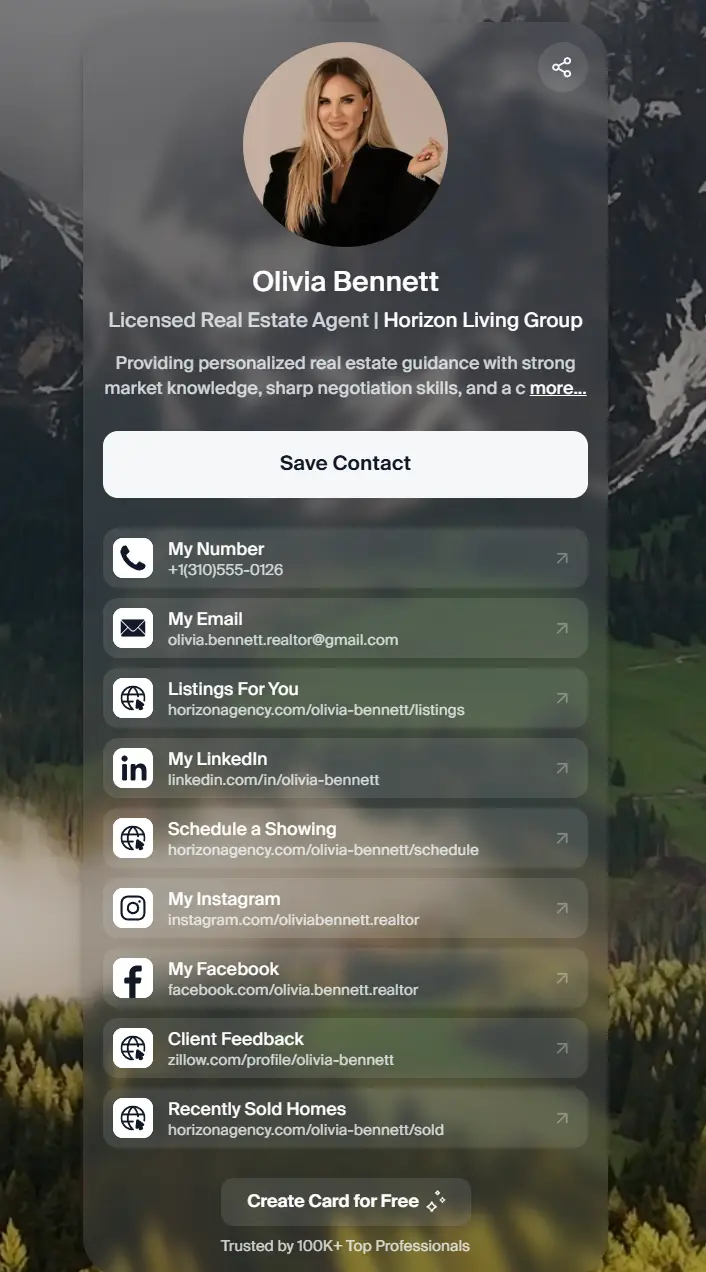Click olivia.bennett.realtor@gmail.com address text
Image resolution: width=706 pixels, height=1272 pixels.
click(x=283, y=640)
